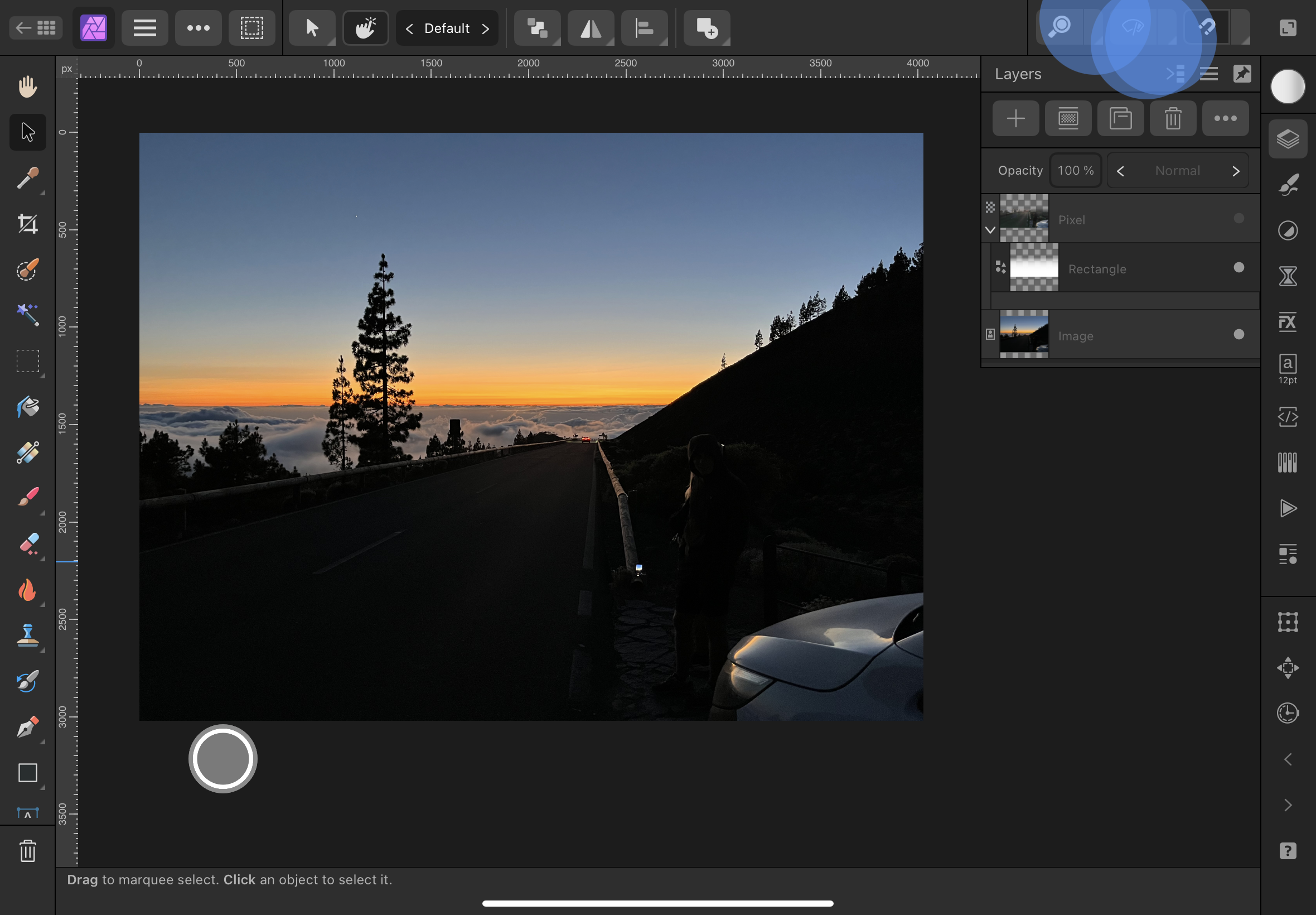The image size is (1316, 915).
Task: Open the Layers panel list options
Action: [1208, 74]
